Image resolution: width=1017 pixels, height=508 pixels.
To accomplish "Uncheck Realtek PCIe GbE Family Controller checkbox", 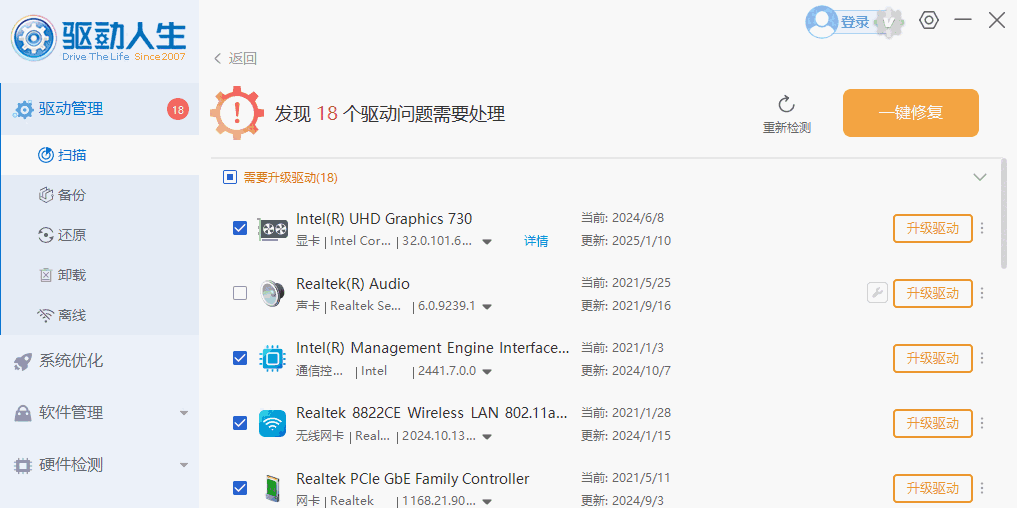I will [x=240, y=488].
